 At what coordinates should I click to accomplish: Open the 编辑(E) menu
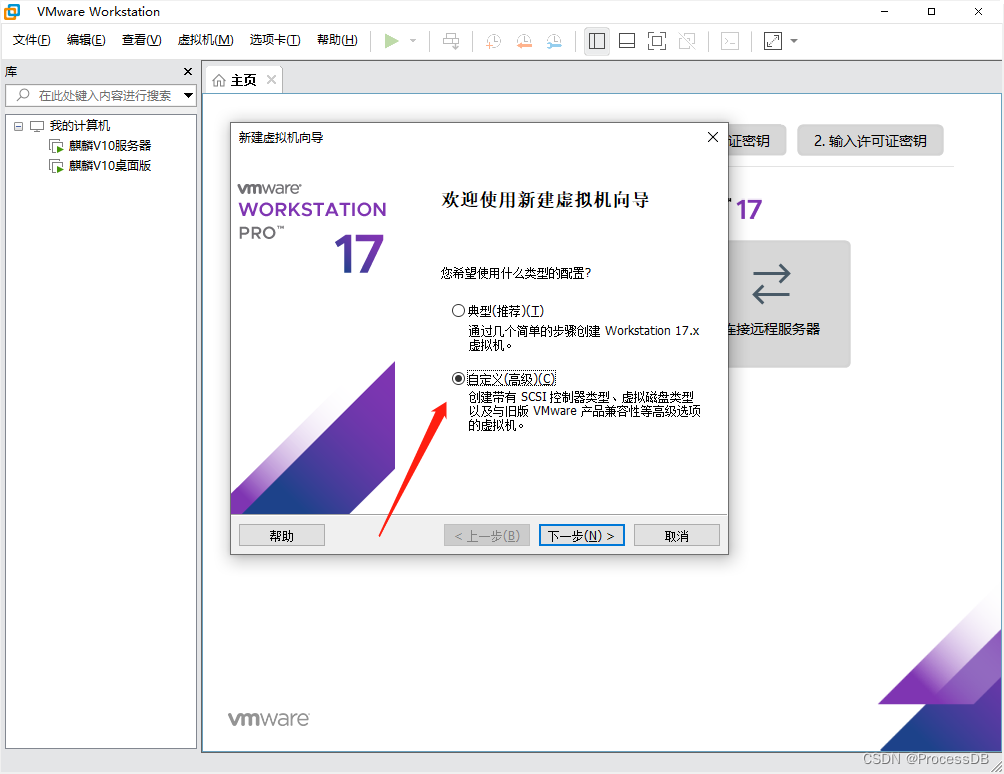(86, 40)
